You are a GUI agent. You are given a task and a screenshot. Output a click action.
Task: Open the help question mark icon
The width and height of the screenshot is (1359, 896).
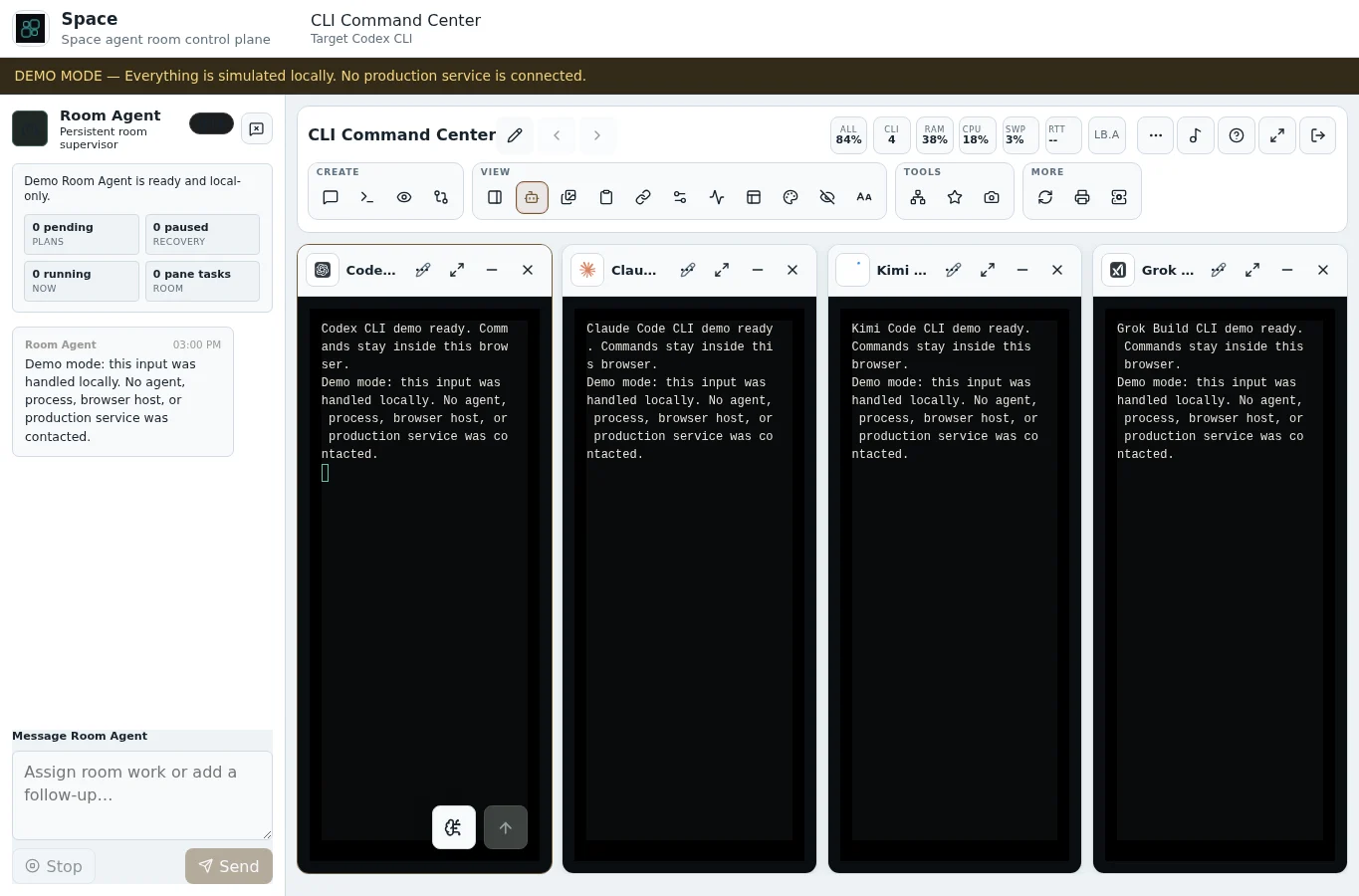pos(1237,135)
